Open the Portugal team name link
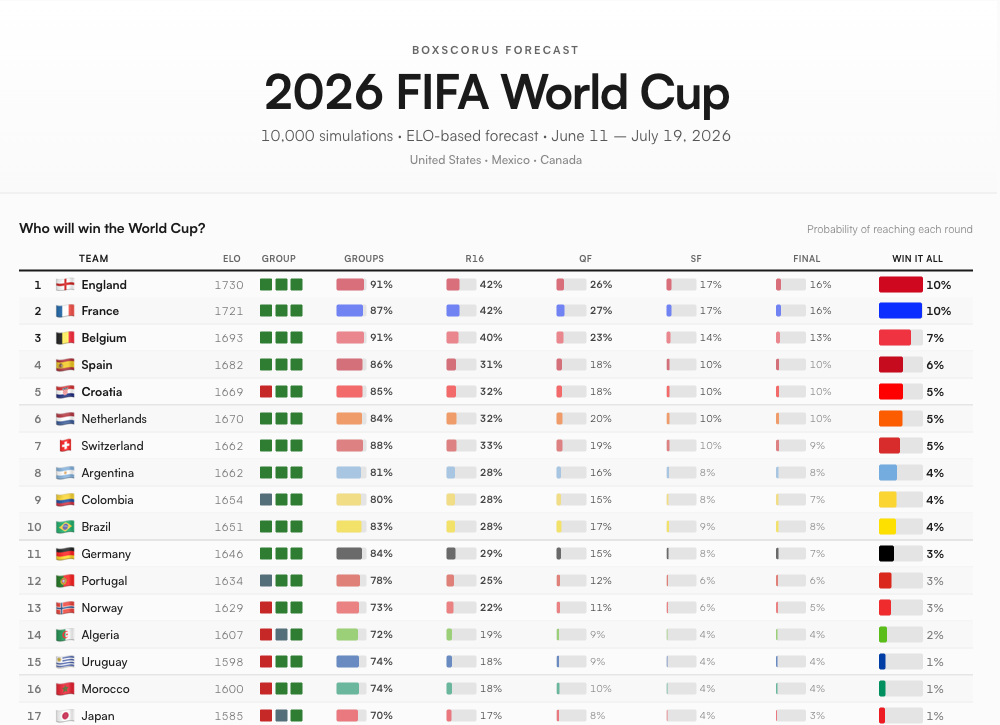The height and width of the screenshot is (725, 1000). [x=106, y=581]
